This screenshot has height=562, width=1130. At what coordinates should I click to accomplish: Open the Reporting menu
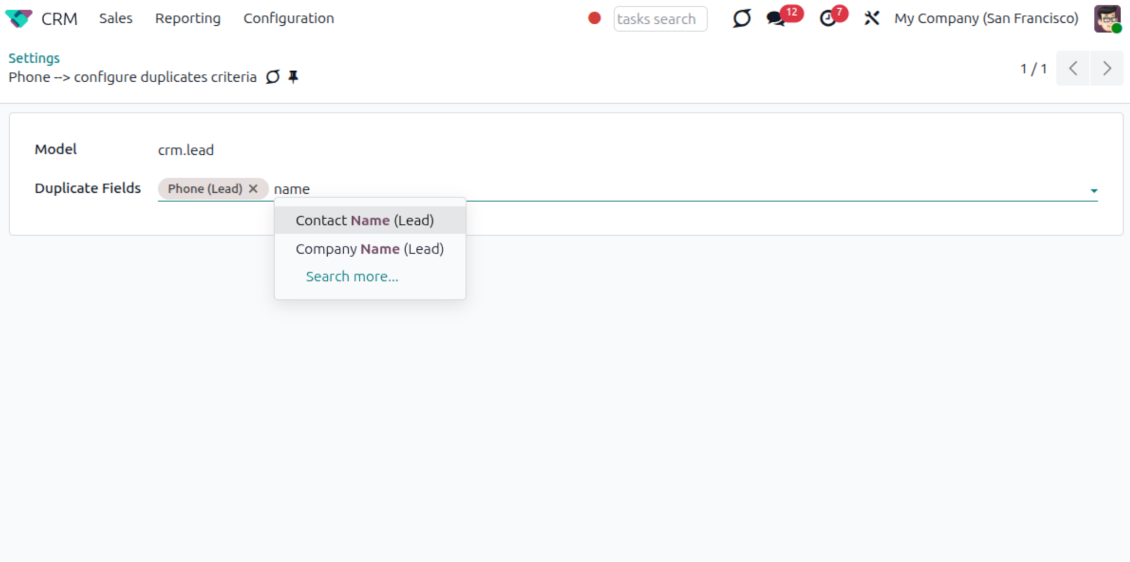pos(188,19)
